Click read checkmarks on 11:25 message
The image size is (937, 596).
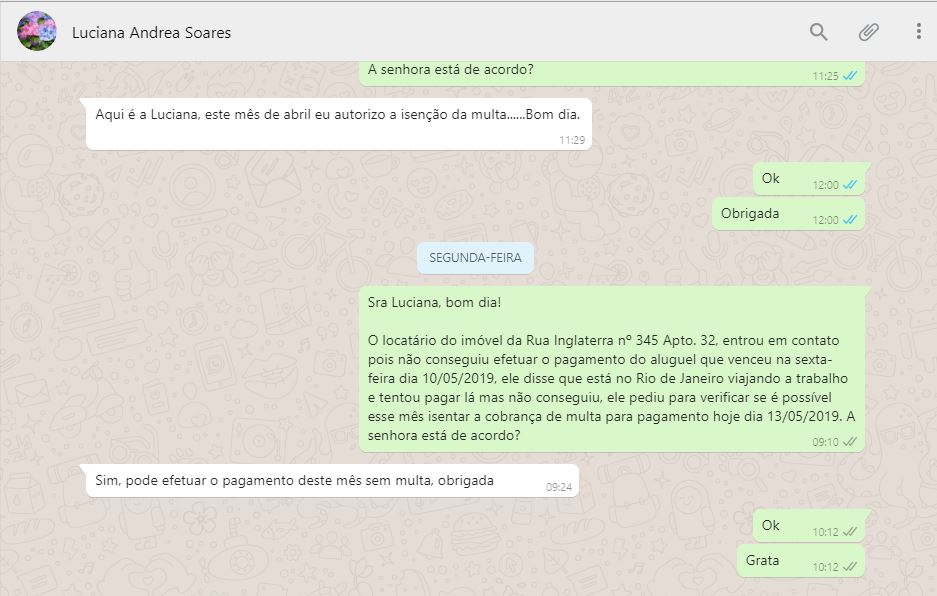point(850,76)
